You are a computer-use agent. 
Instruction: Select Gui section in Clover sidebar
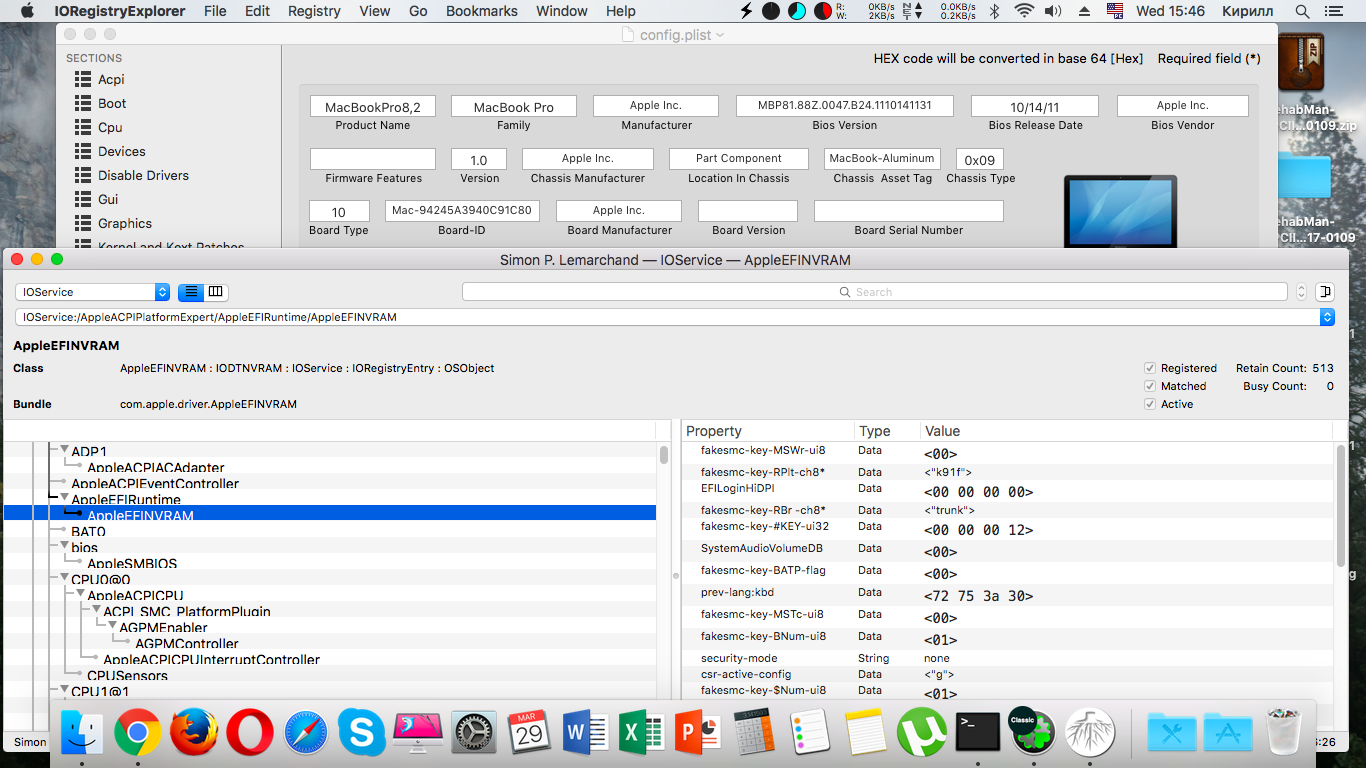[108, 200]
